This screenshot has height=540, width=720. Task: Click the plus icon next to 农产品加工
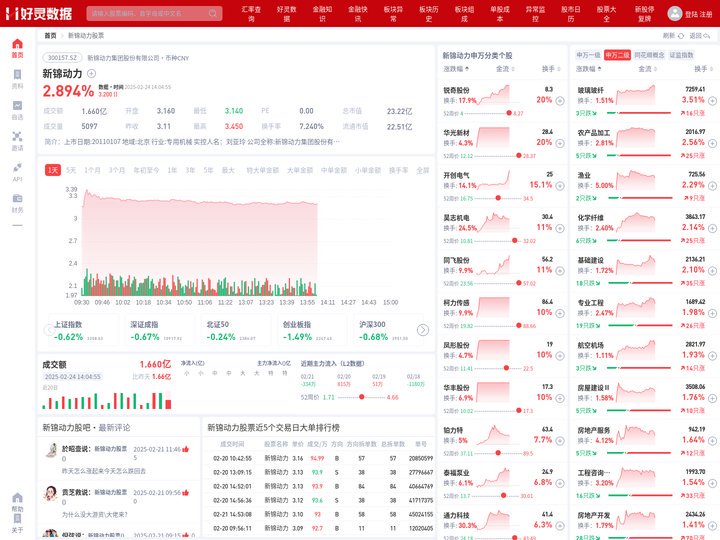(x=712, y=143)
